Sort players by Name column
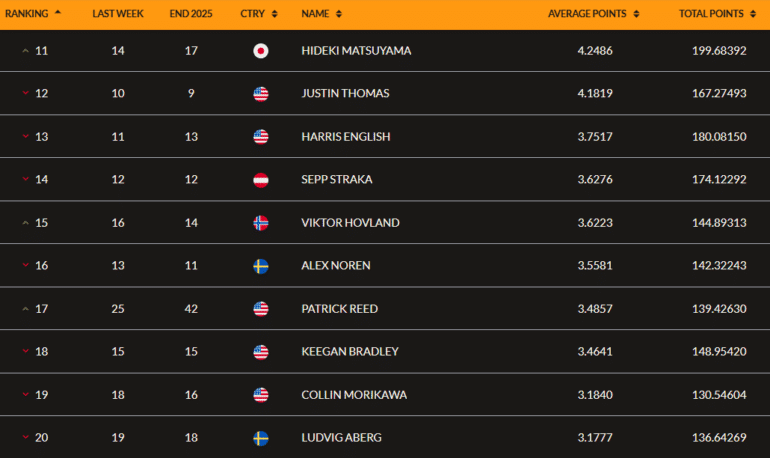This screenshot has height=458, width=770. [x=321, y=14]
